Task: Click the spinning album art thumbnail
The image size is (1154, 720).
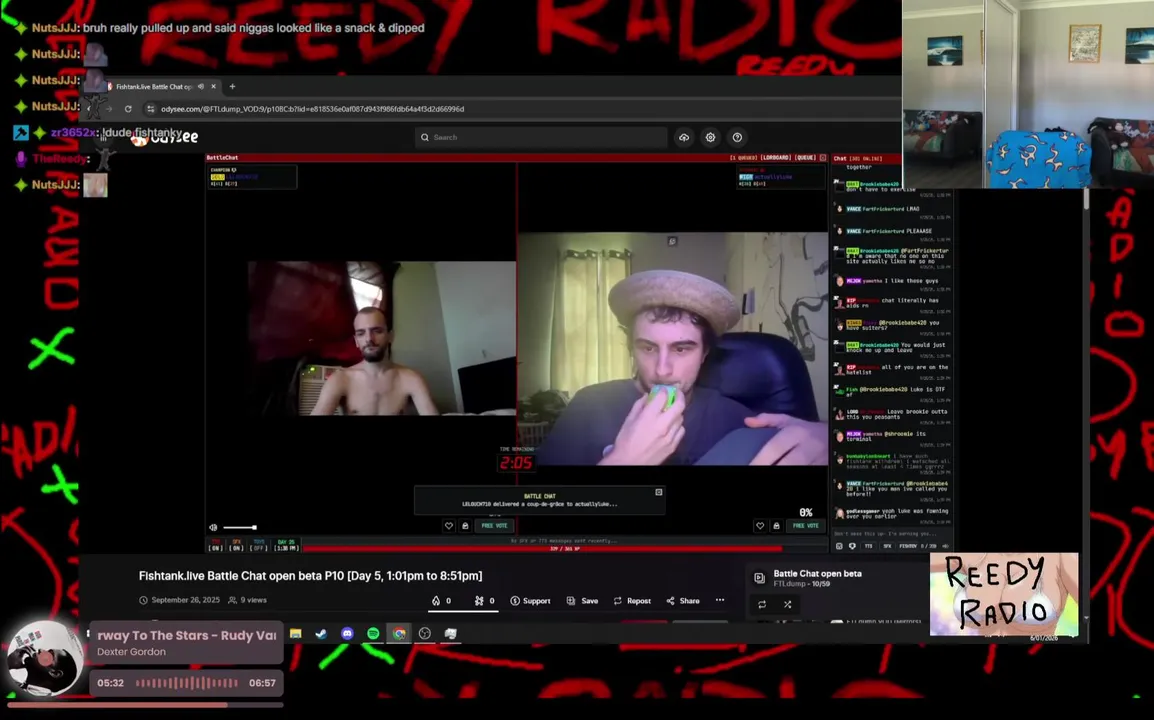Action: coord(43,659)
